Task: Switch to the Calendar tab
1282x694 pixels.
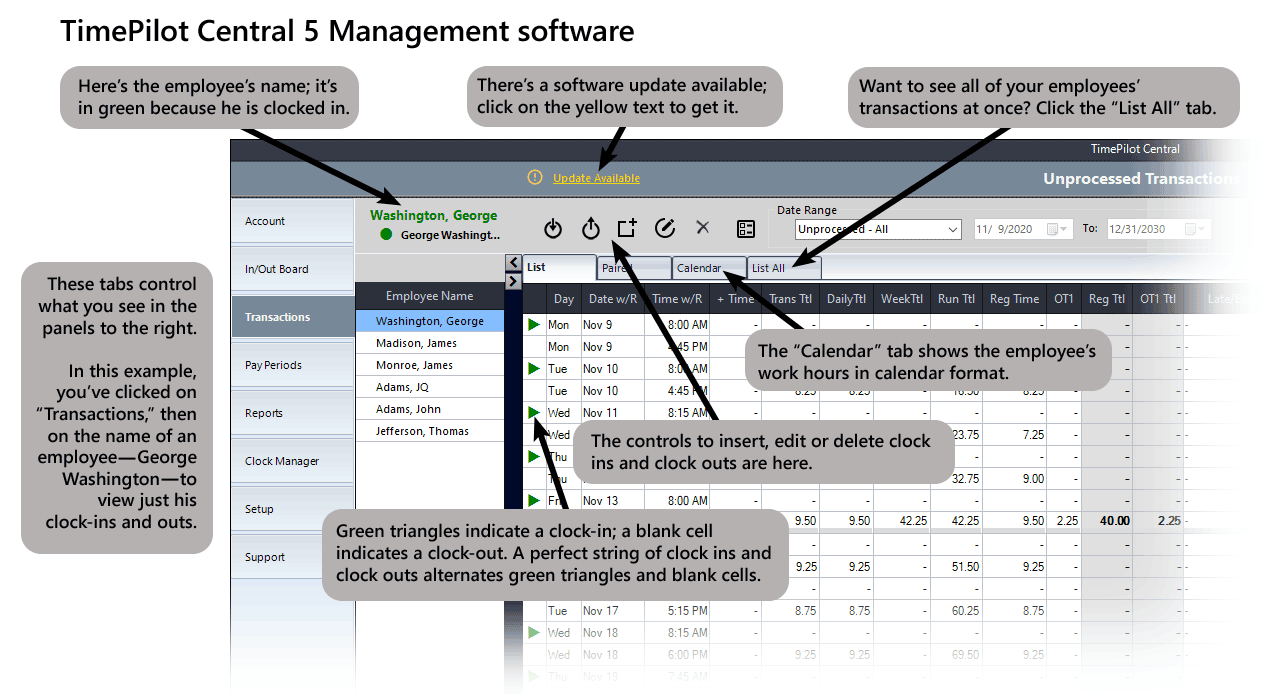Action: (x=698, y=268)
